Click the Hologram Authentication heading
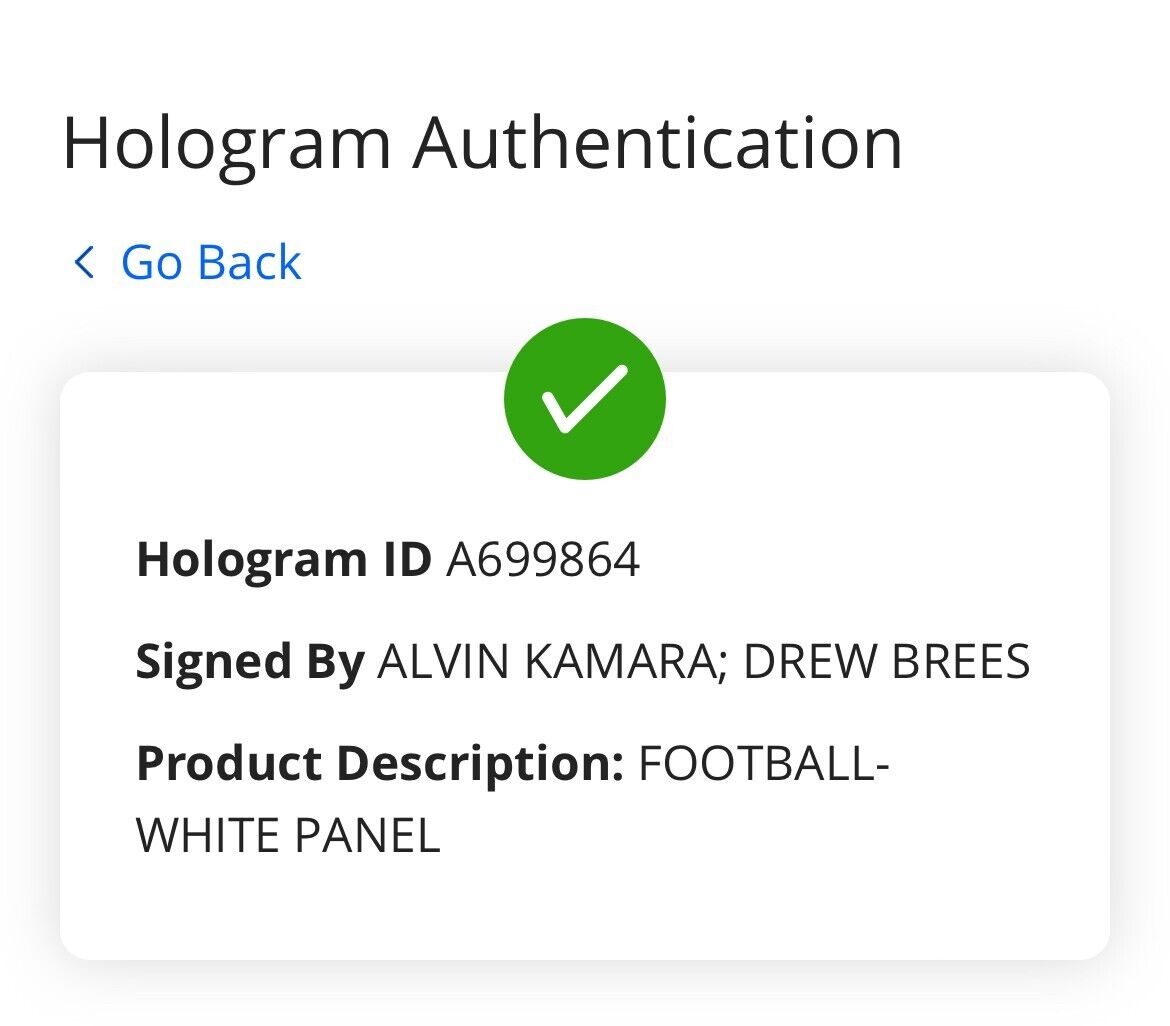1170x1026 pixels. 482,143
